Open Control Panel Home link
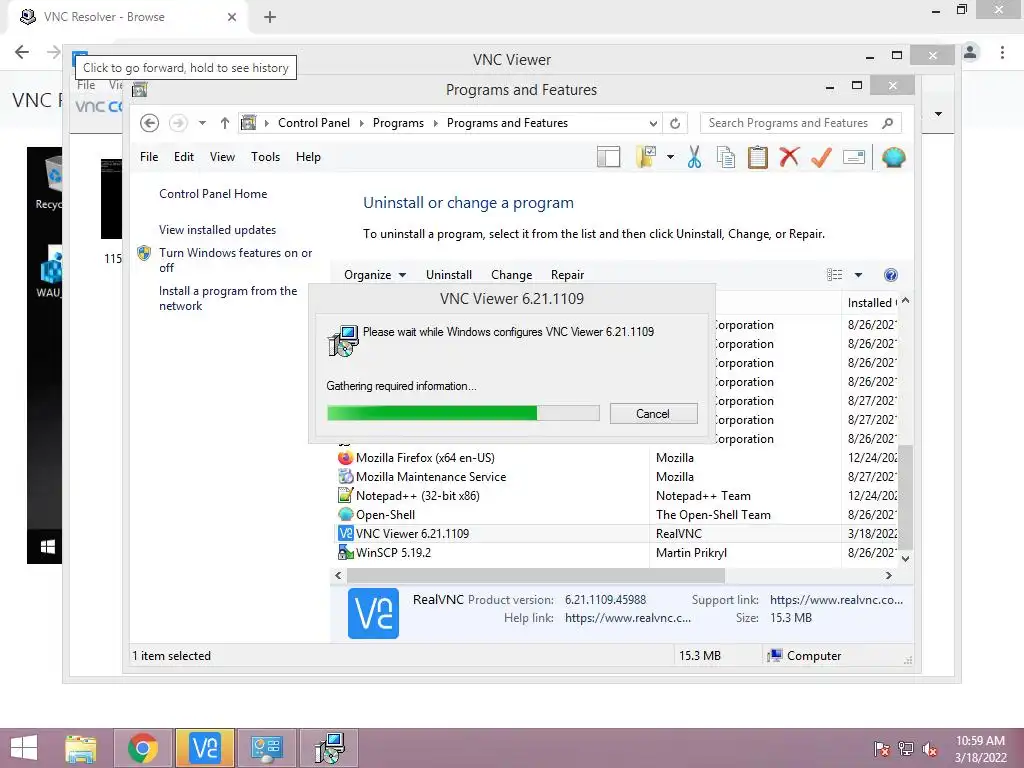1024x768 pixels. pos(213,194)
